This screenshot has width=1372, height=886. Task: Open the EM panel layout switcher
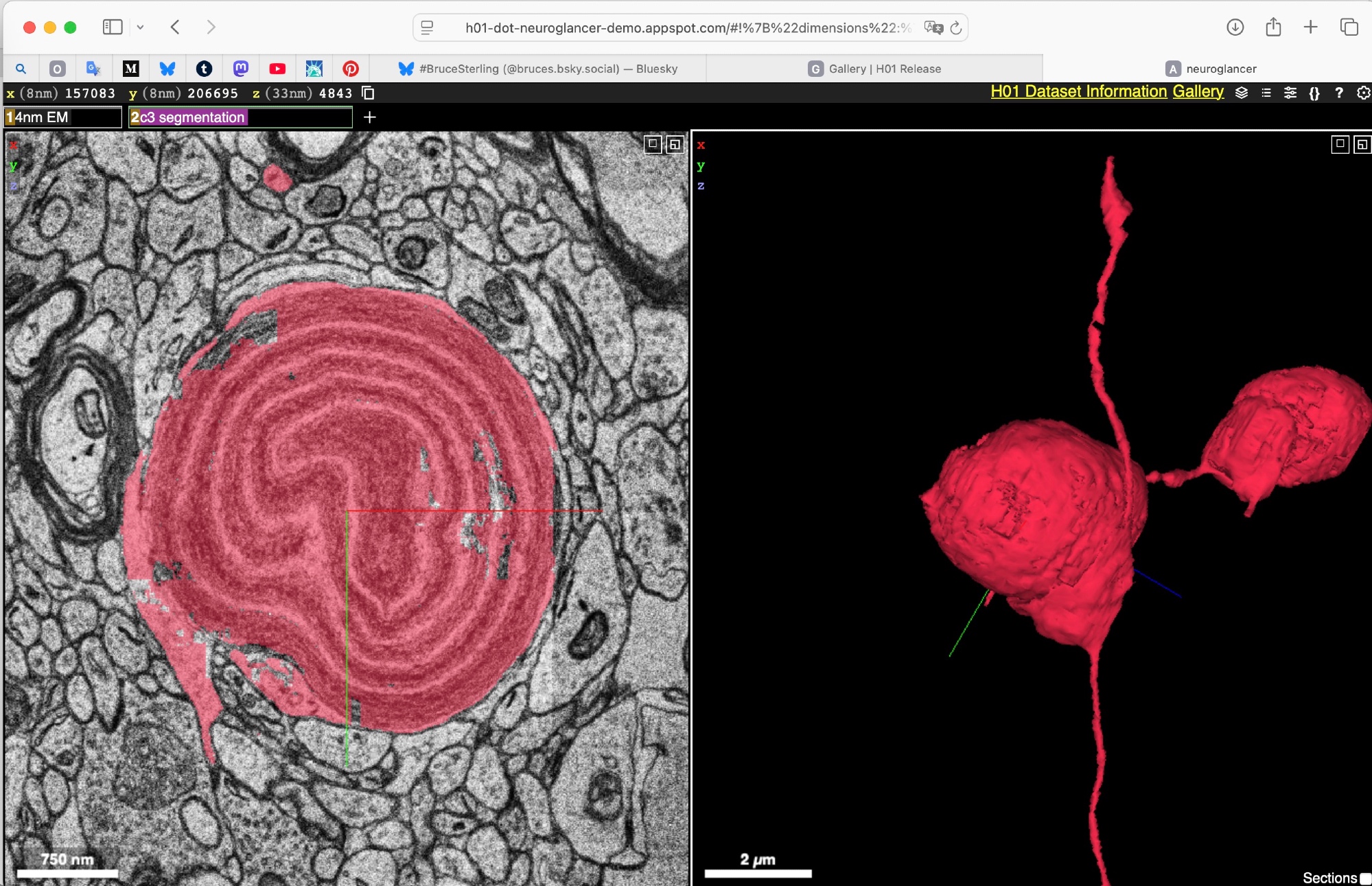point(675,144)
